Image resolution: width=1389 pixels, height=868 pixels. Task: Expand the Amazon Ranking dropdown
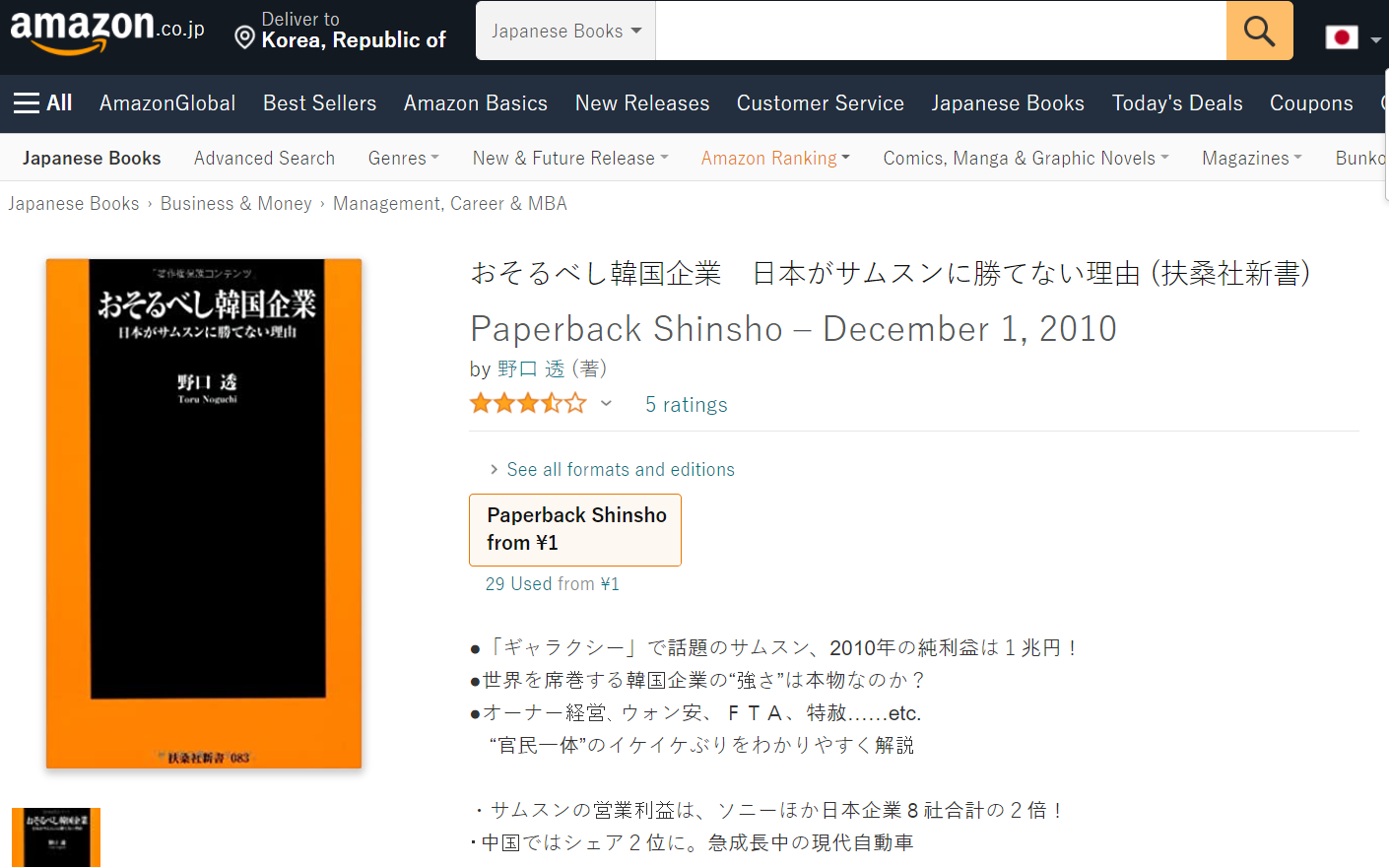(x=775, y=159)
